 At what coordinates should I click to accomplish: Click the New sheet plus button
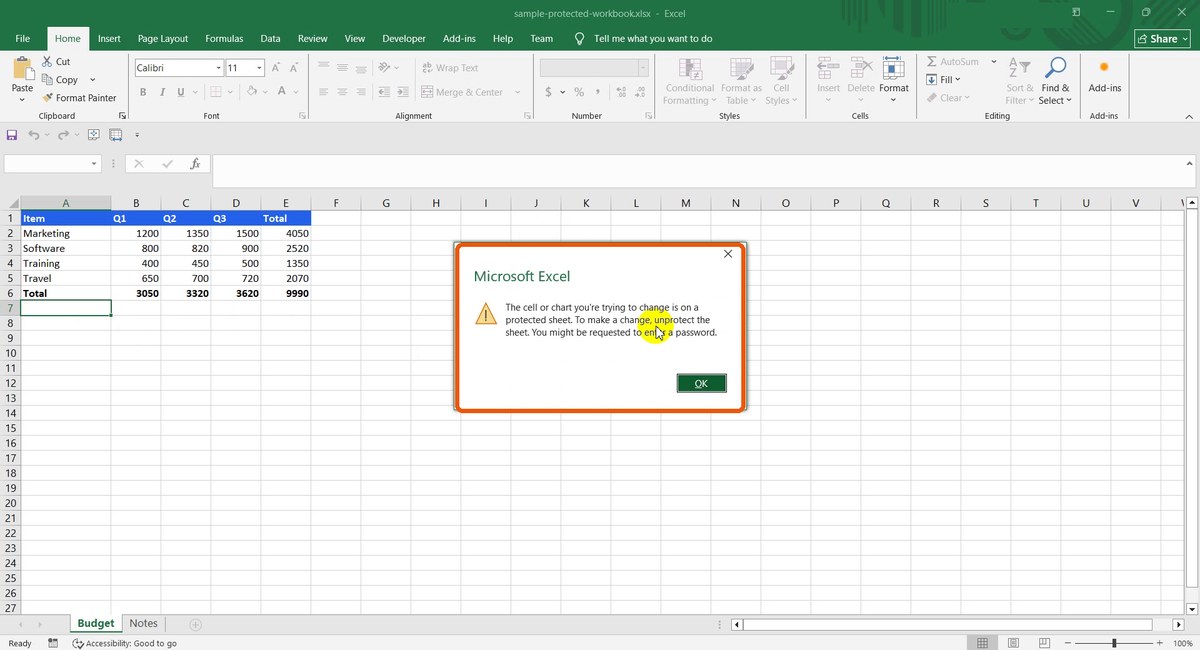click(x=195, y=625)
